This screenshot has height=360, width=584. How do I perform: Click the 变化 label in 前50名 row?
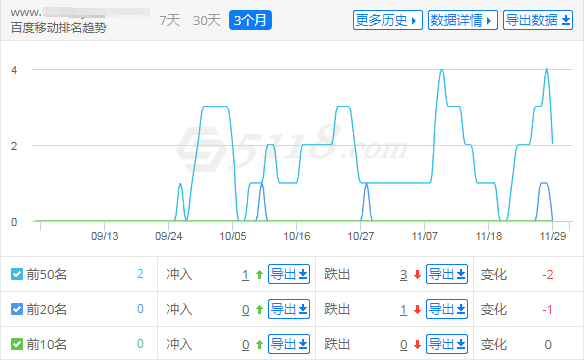click(493, 275)
